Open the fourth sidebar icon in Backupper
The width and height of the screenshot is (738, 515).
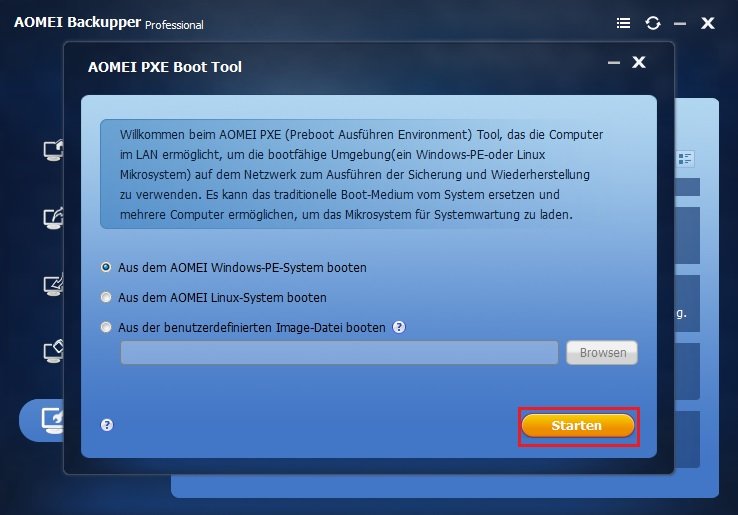pos(53,352)
